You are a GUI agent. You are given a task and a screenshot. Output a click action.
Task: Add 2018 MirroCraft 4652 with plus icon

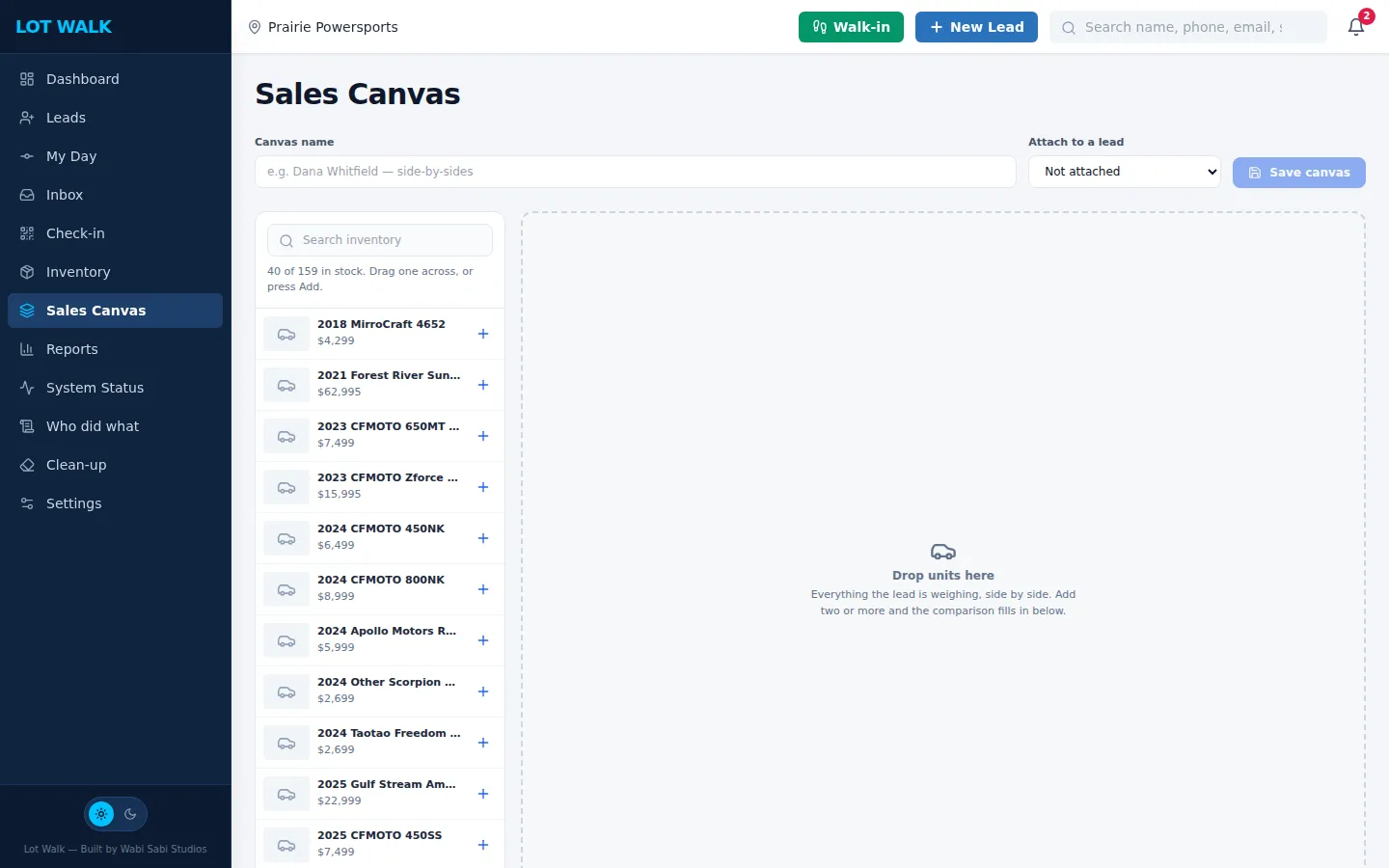pos(483,334)
